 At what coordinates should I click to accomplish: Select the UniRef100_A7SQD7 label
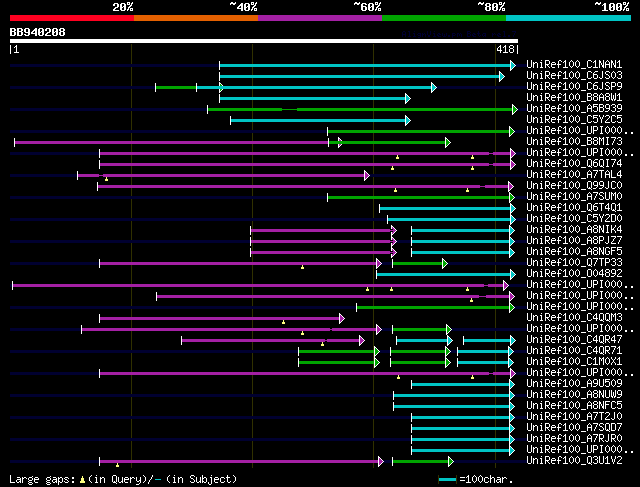tap(574, 428)
